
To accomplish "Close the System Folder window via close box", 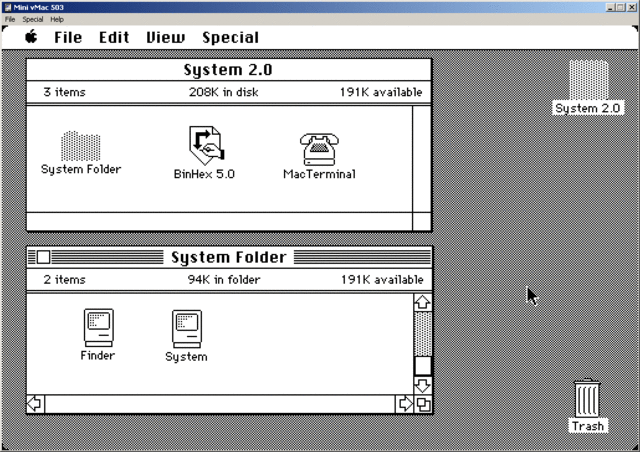I will click(x=43, y=257).
